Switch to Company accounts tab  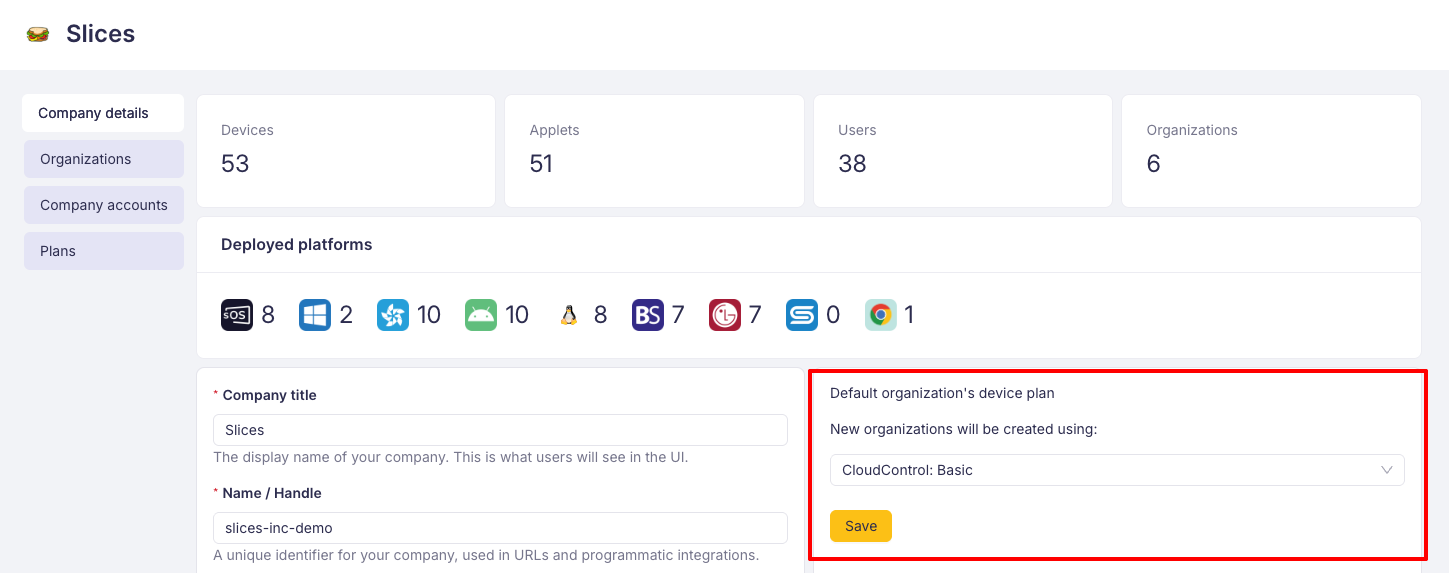(104, 205)
